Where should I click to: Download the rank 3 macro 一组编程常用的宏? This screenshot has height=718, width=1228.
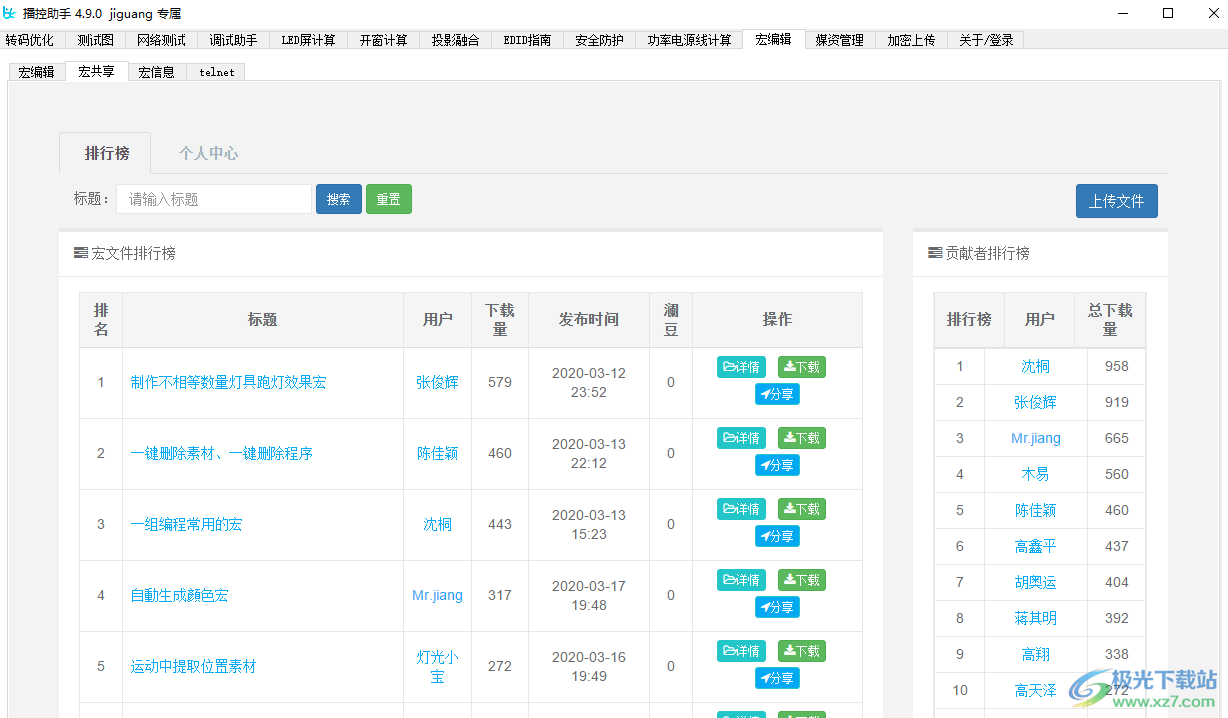coord(801,509)
